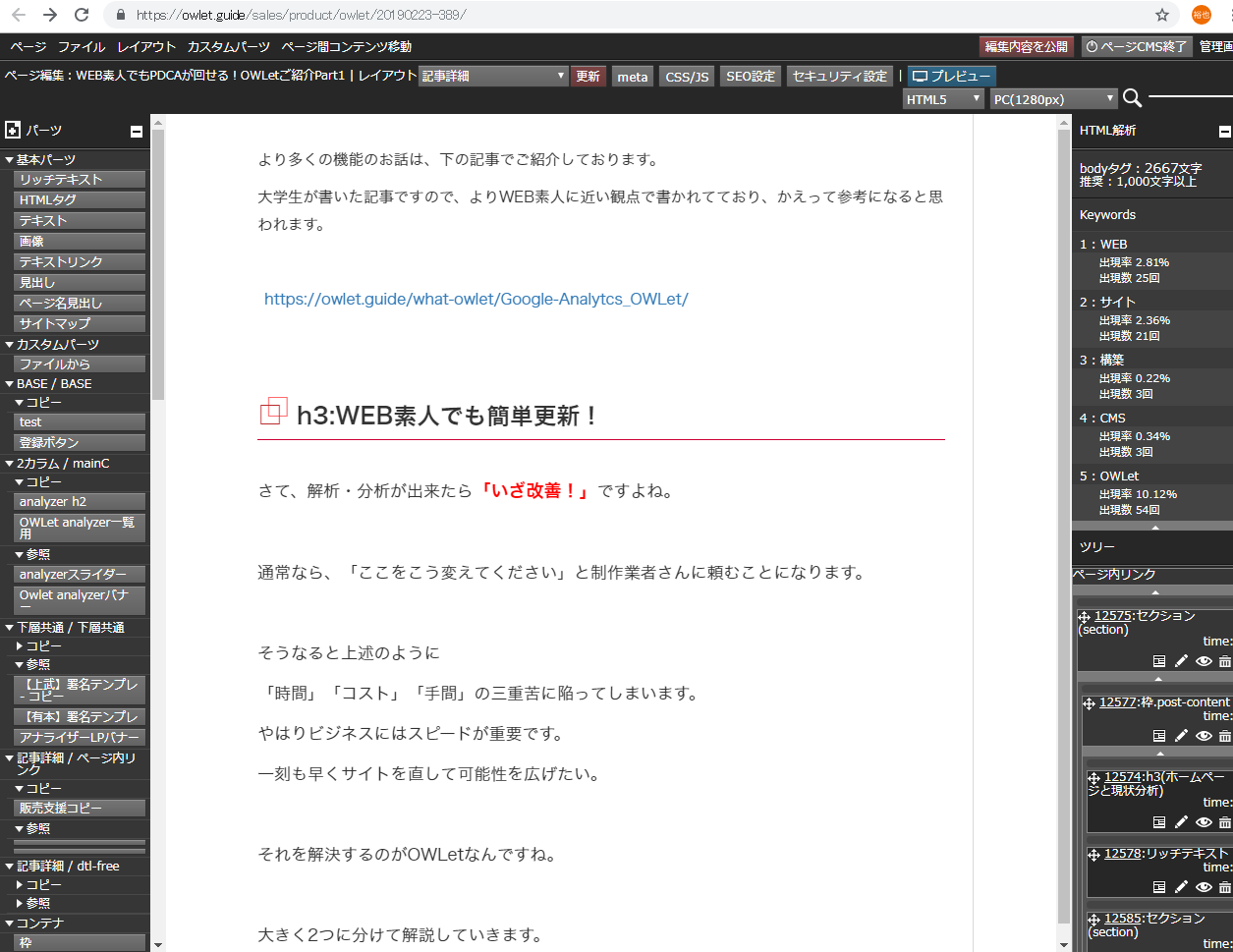Collapse the コンテナ group
The width and height of the screenshot is (1233, 952).
(10, 923)
